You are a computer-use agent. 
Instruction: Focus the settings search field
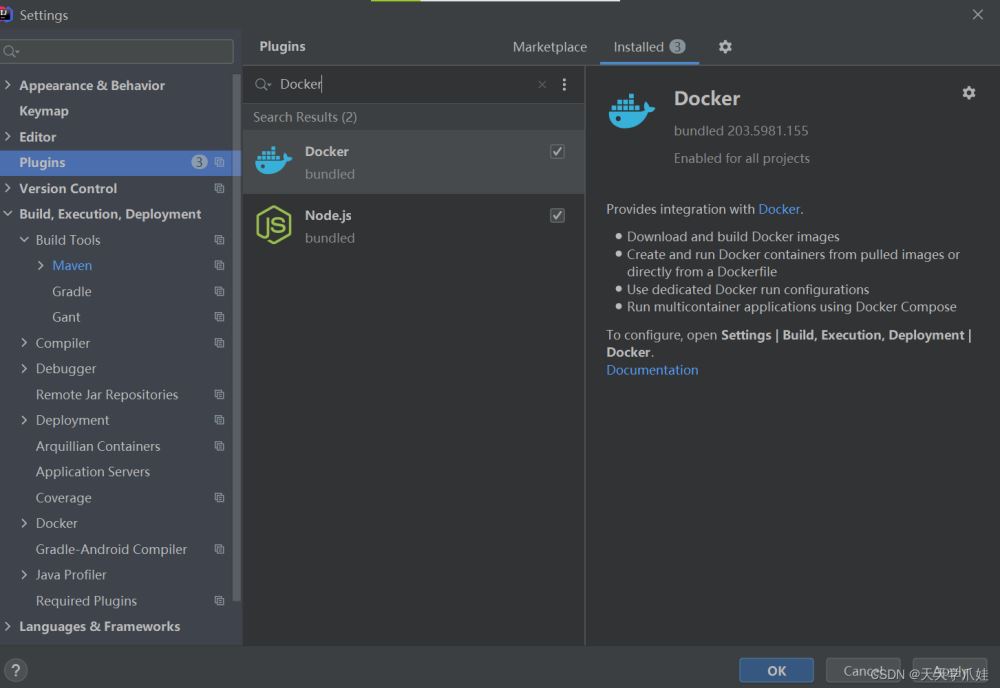coord(117,51)
